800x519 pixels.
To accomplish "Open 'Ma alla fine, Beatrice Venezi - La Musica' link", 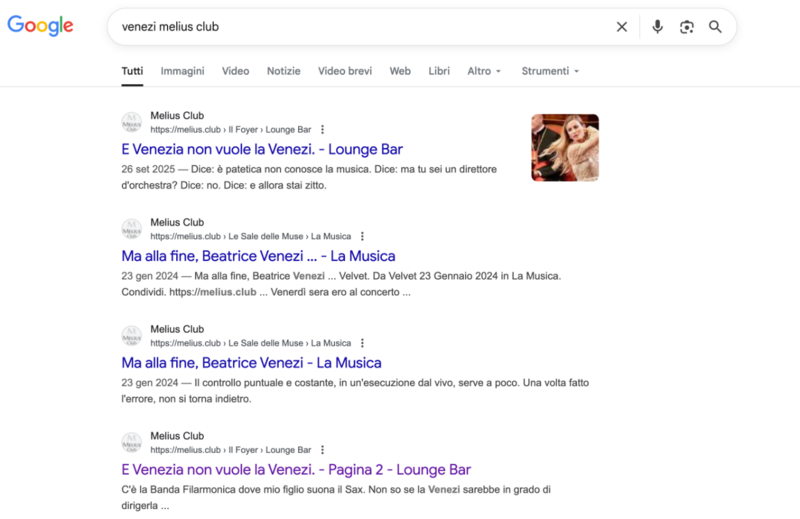I will coord(252,363).
